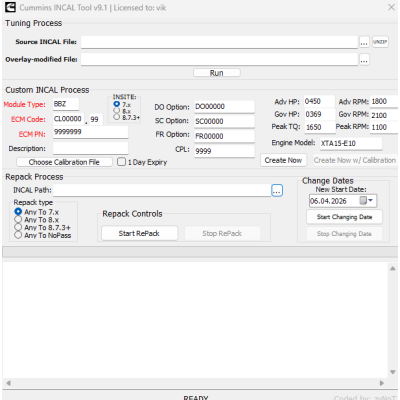
Task: Choose Any To 8.x repack type
Action: (18, 219)
